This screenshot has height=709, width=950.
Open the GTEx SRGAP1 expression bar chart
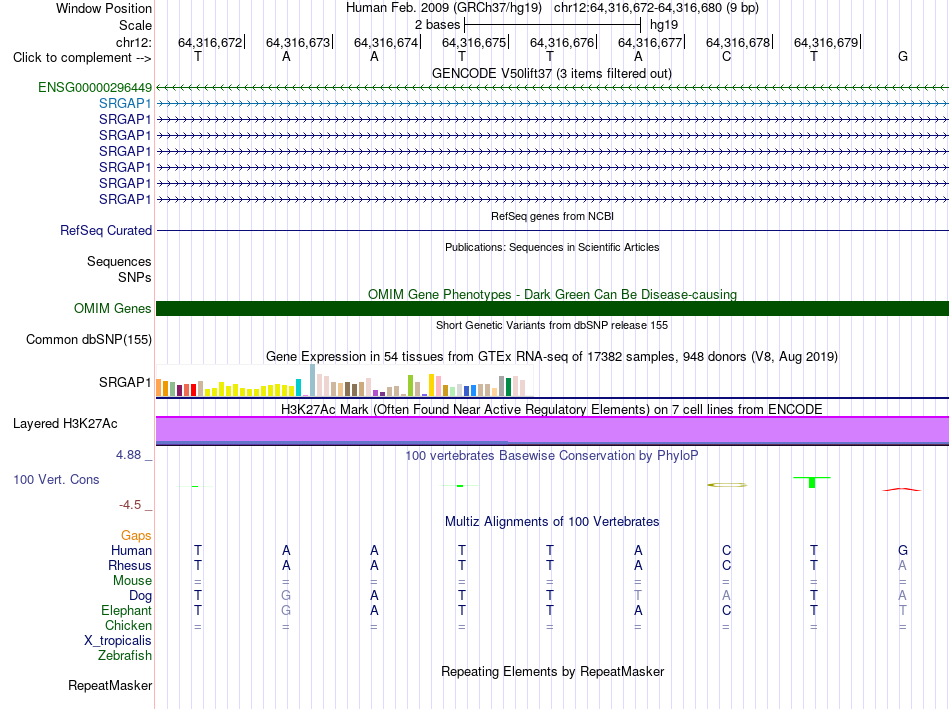(x=341, y=381)
